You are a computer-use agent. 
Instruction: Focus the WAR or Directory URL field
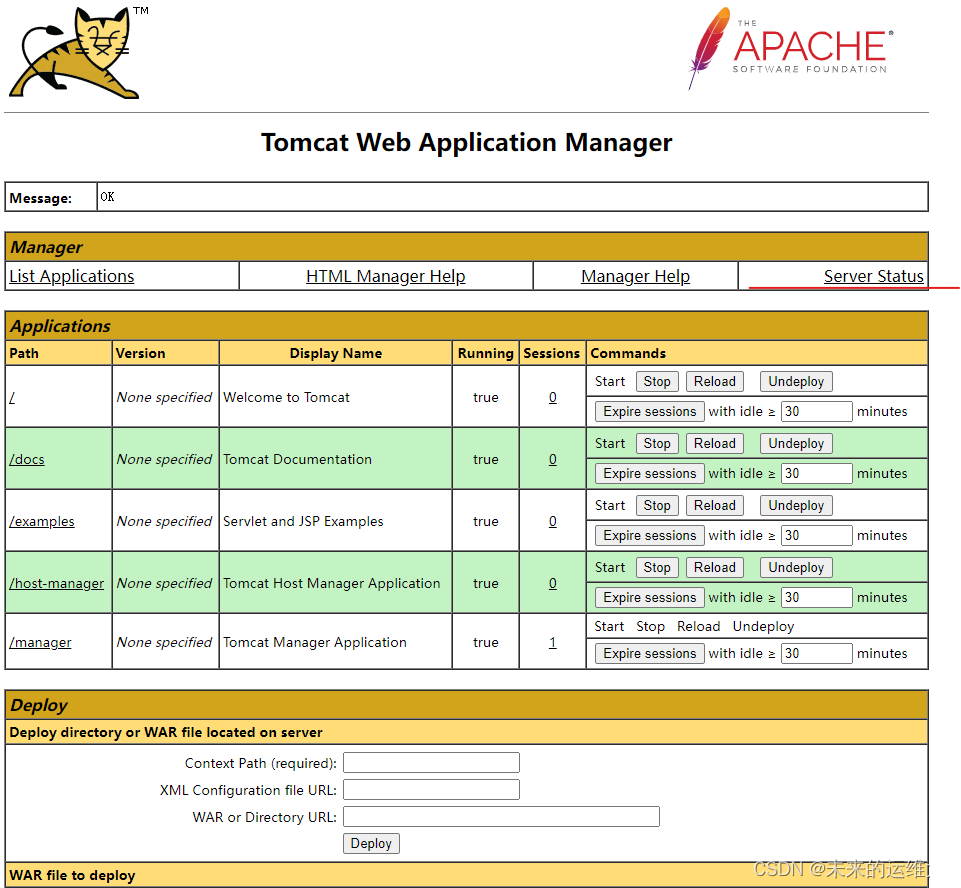[501, 817]
